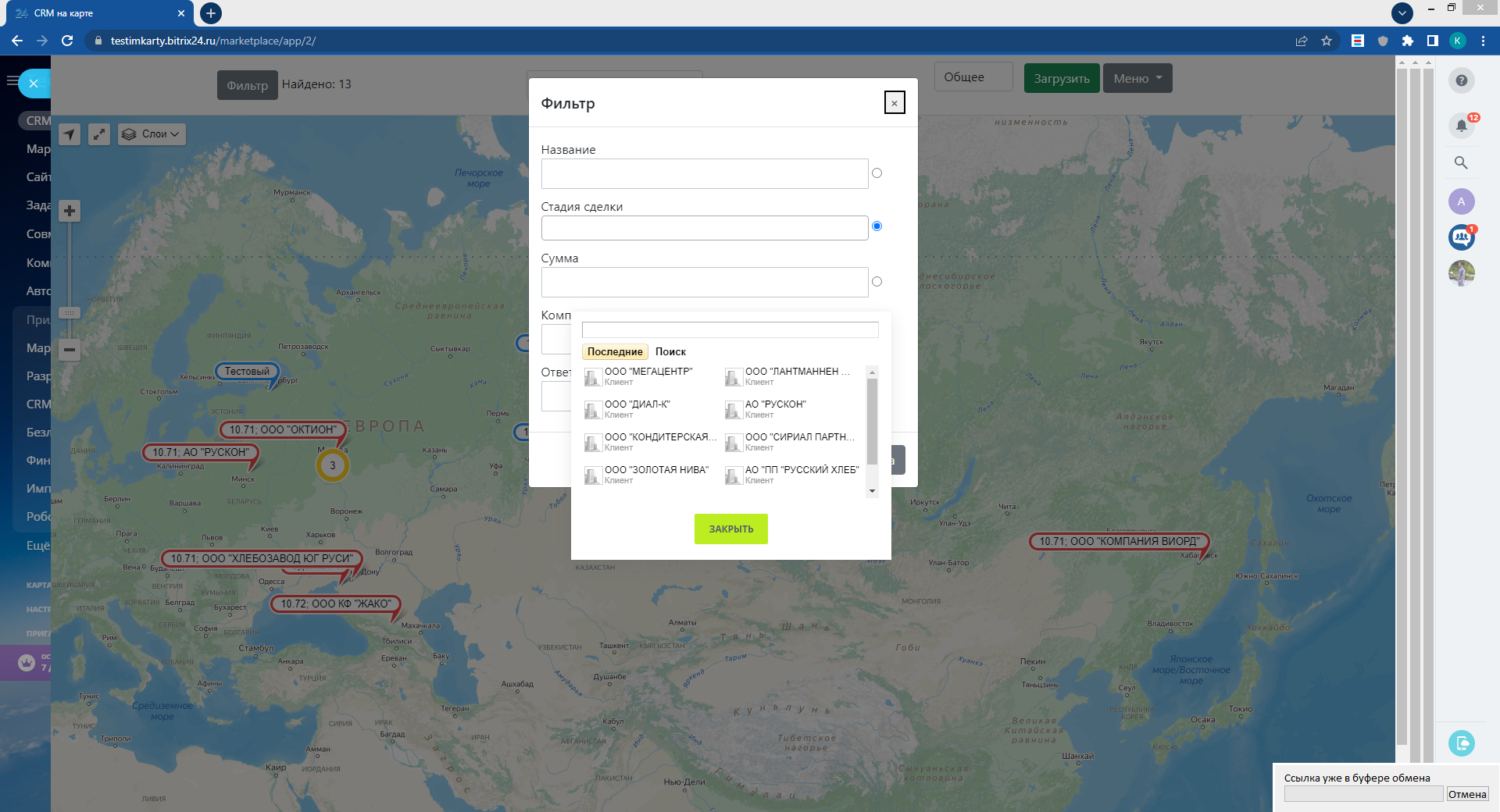Click the map geolocation arrow icon
This screenshot has width=1500, height=812.
pos(70,134)
